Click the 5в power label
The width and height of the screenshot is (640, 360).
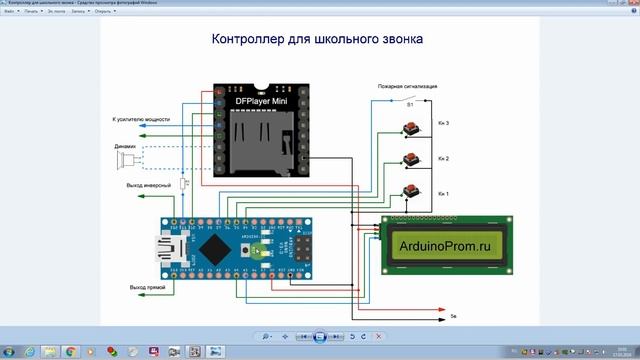tap(453, 316)
